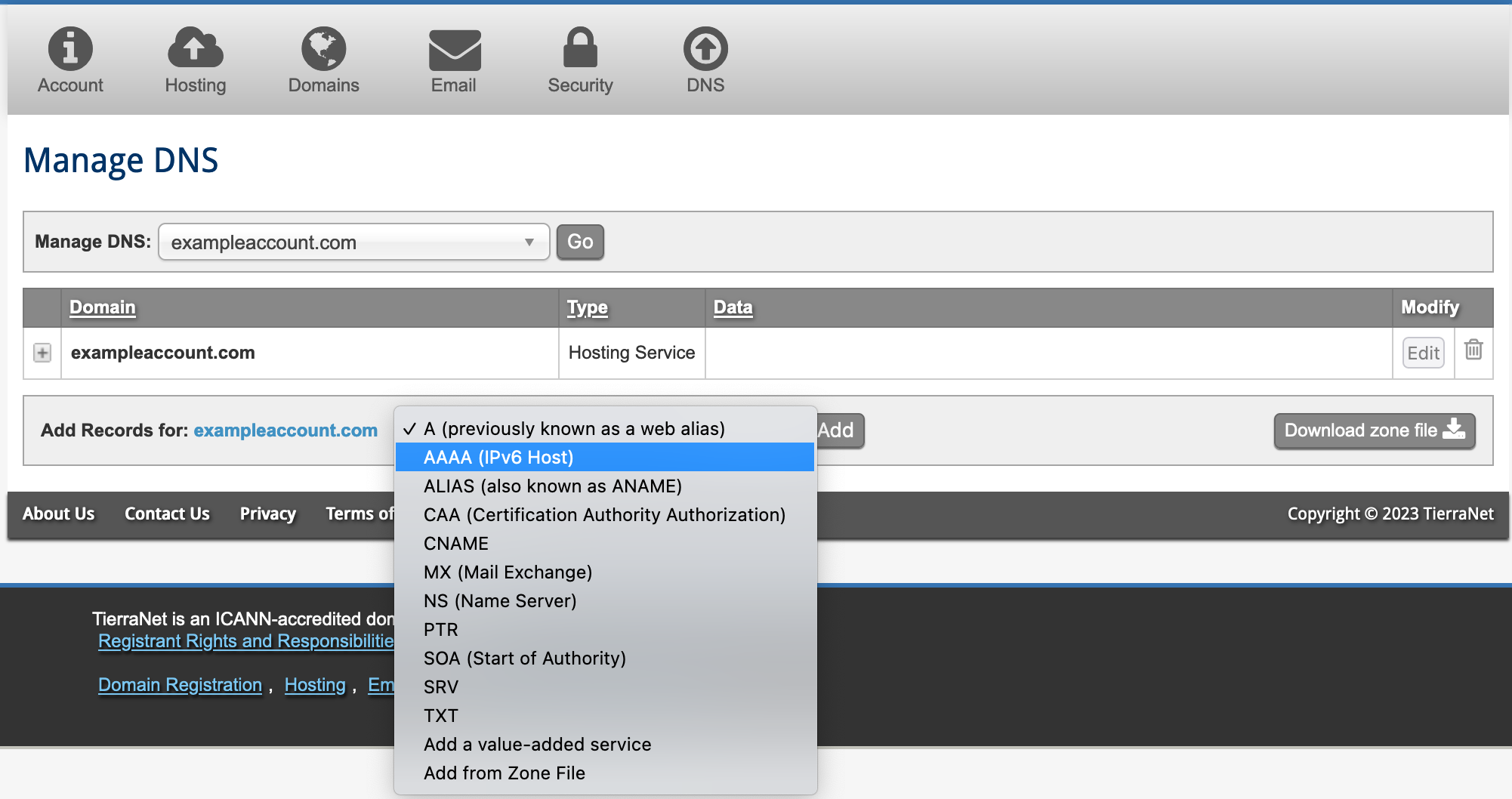Screen dimensions: 1512x799
Task: Open the Domain Registration link
Action: pyautogui.click(x=180, y=685)
